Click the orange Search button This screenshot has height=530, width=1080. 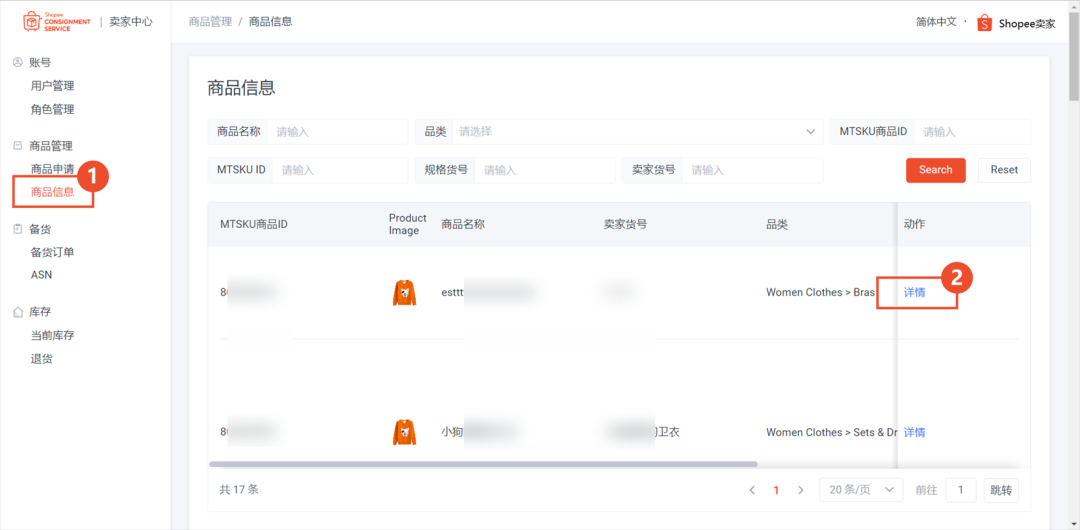point(935,170)
